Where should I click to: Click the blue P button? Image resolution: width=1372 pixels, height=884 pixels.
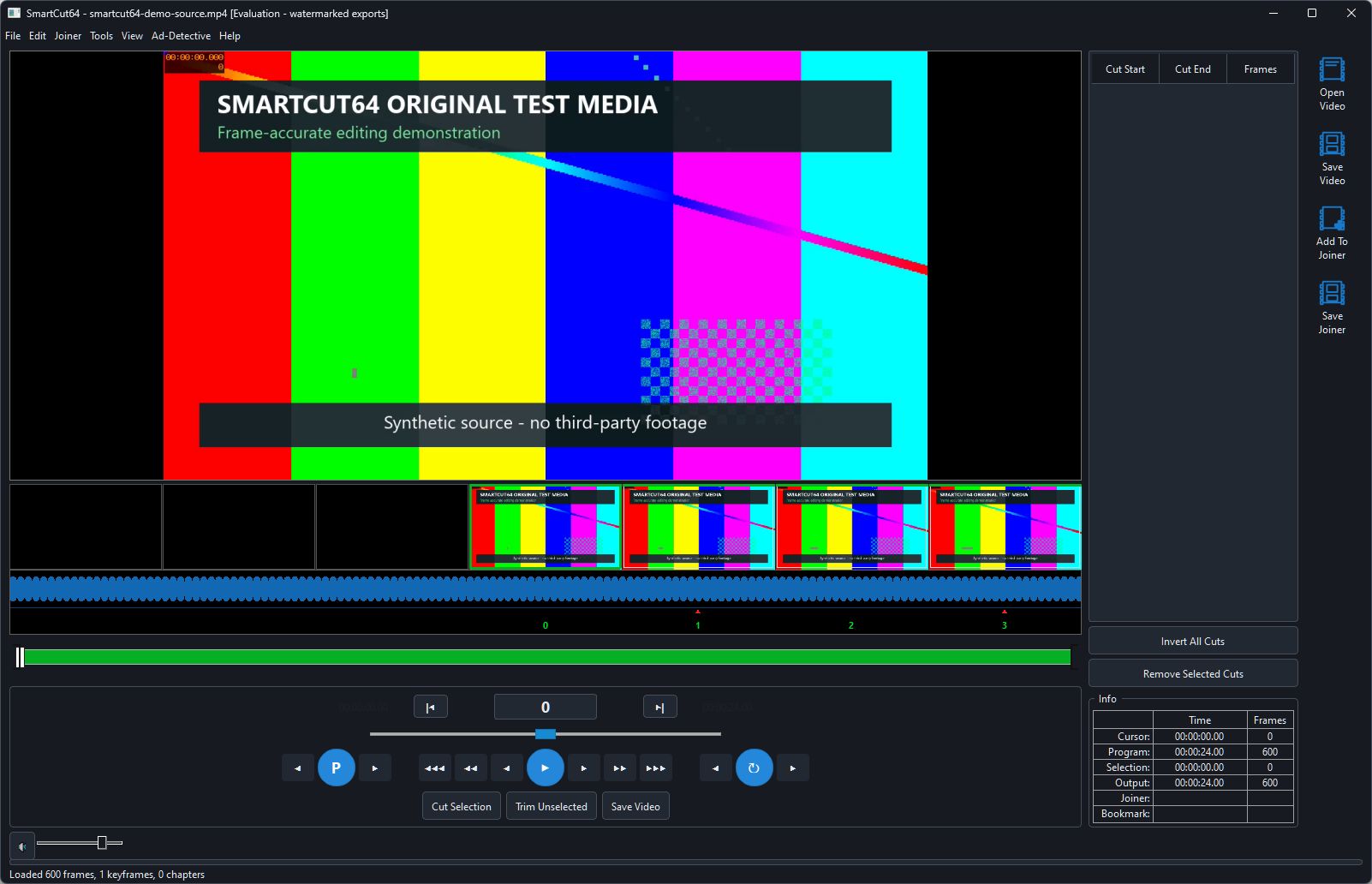tap(336, 768)
